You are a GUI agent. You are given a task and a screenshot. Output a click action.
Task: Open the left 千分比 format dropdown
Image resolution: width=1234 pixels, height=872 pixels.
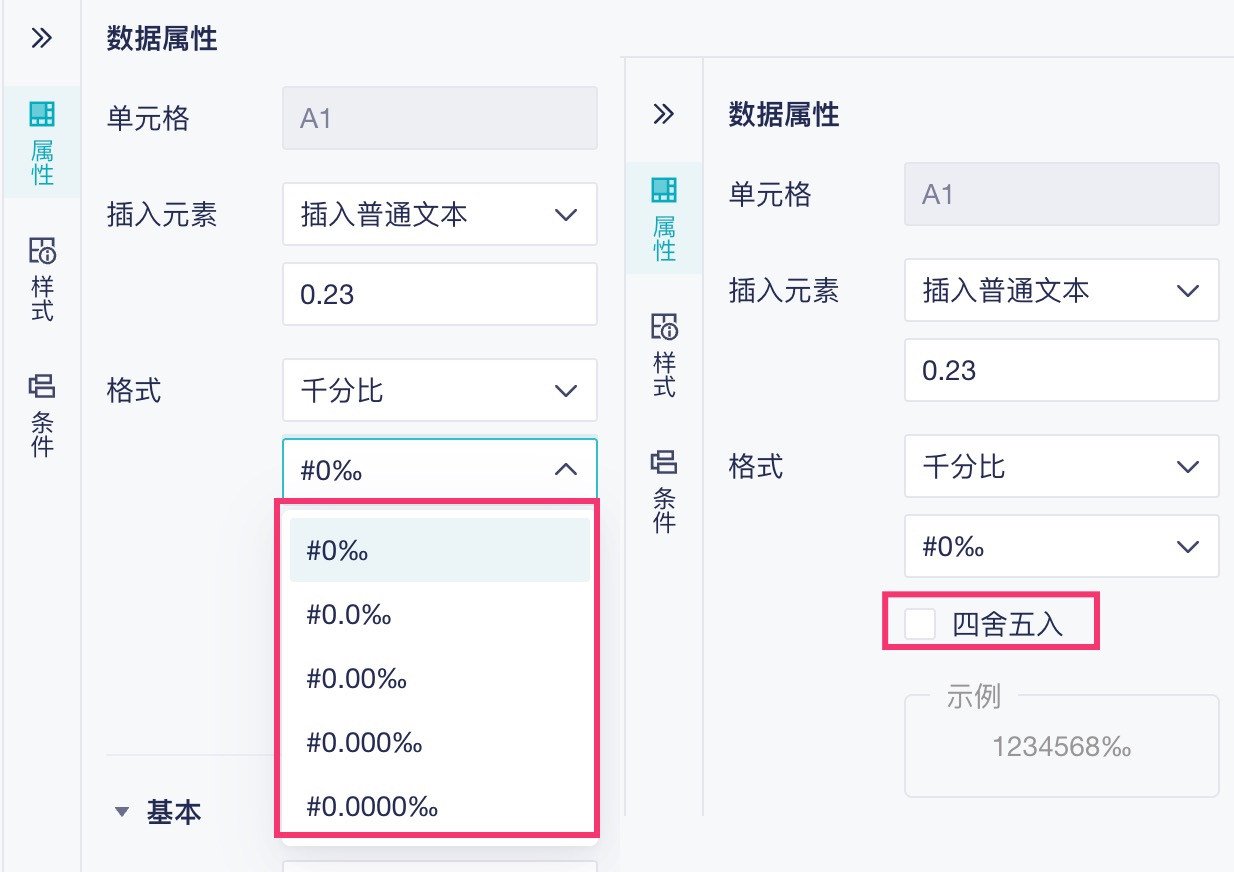(x=440, y=390)
